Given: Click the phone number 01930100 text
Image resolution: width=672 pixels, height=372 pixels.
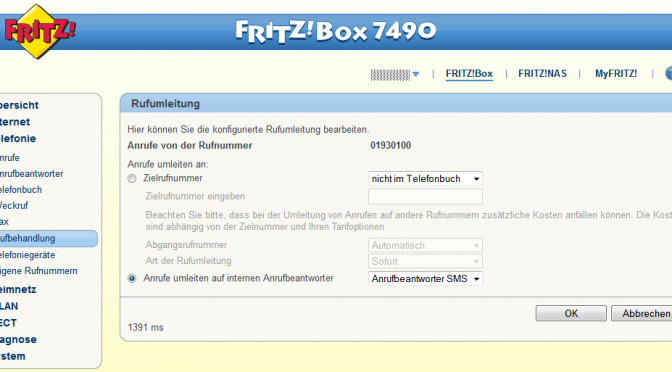Looking at the screenshot, I should pos(390,145).
